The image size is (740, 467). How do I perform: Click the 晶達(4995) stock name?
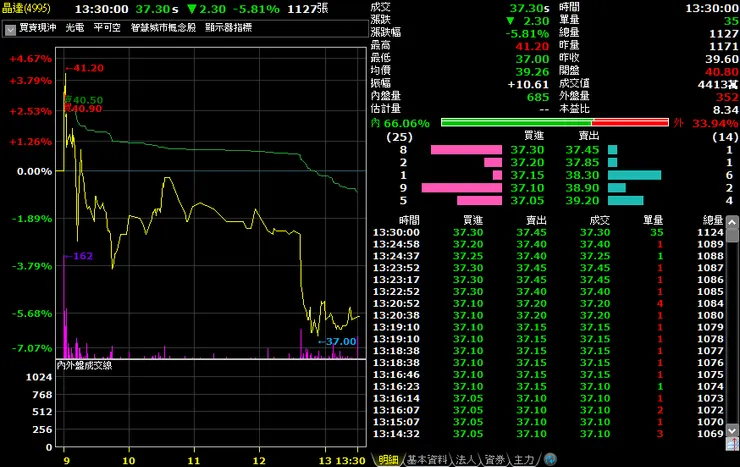coord(26,8)
